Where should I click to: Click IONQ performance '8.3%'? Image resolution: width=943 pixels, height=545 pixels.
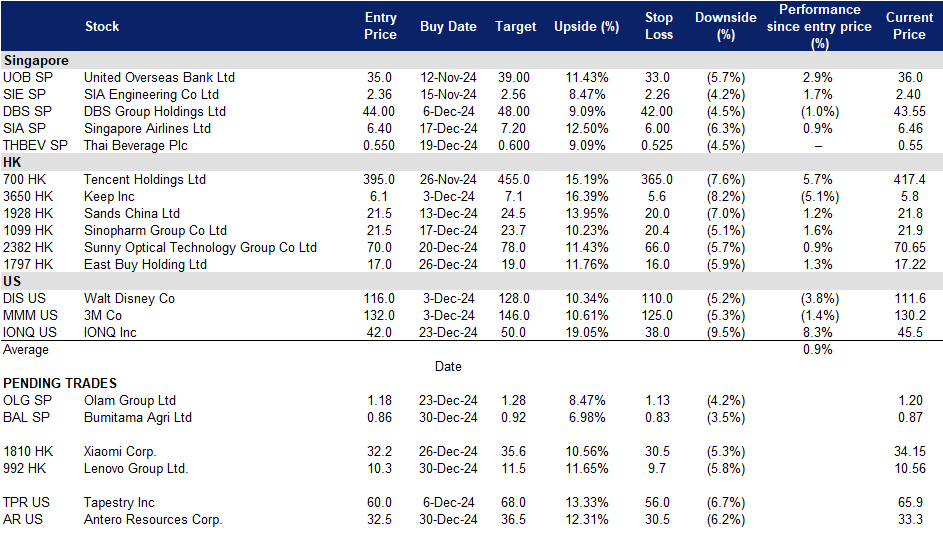[x=817, y=333]
